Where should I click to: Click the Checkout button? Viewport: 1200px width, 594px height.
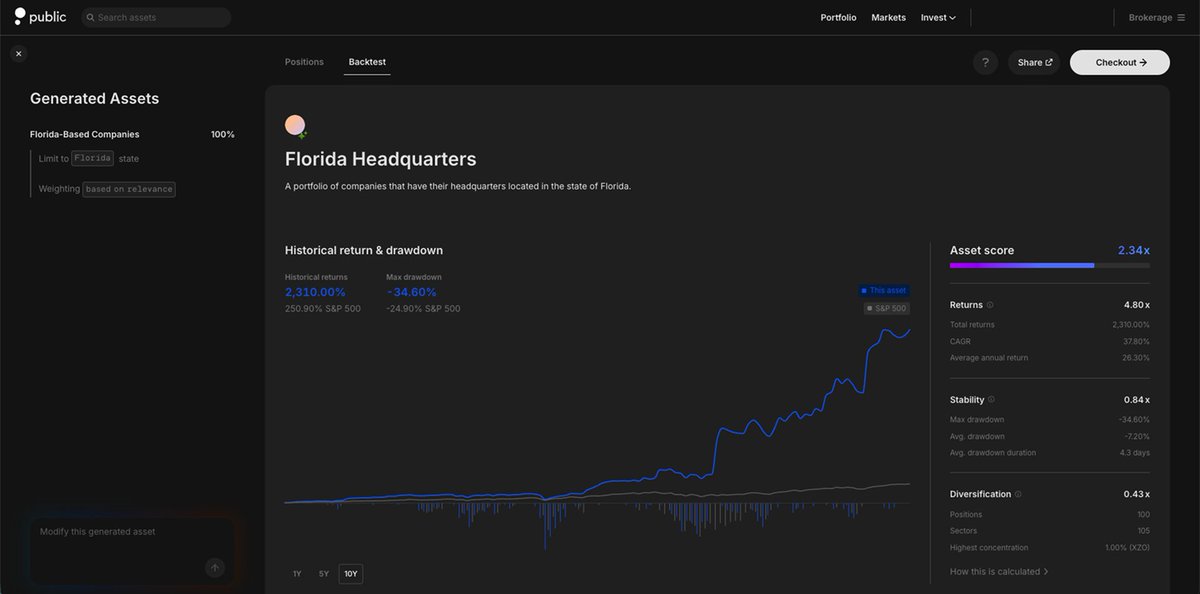click(x=1120, y=62)
